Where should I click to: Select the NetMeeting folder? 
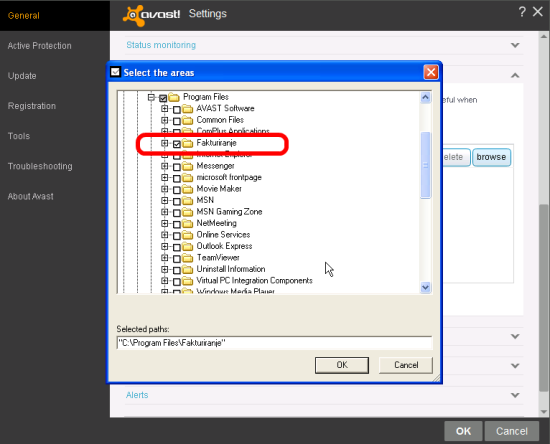(x=216, y=223)
